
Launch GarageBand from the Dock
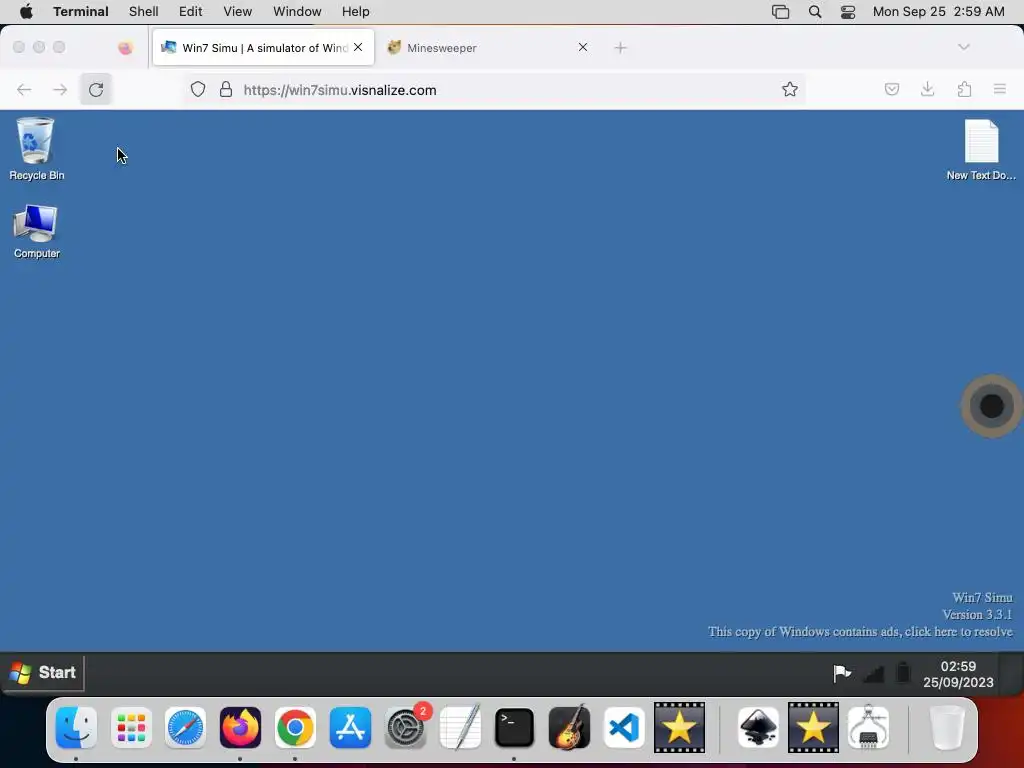pyautogui.click(x=569, y=727)
